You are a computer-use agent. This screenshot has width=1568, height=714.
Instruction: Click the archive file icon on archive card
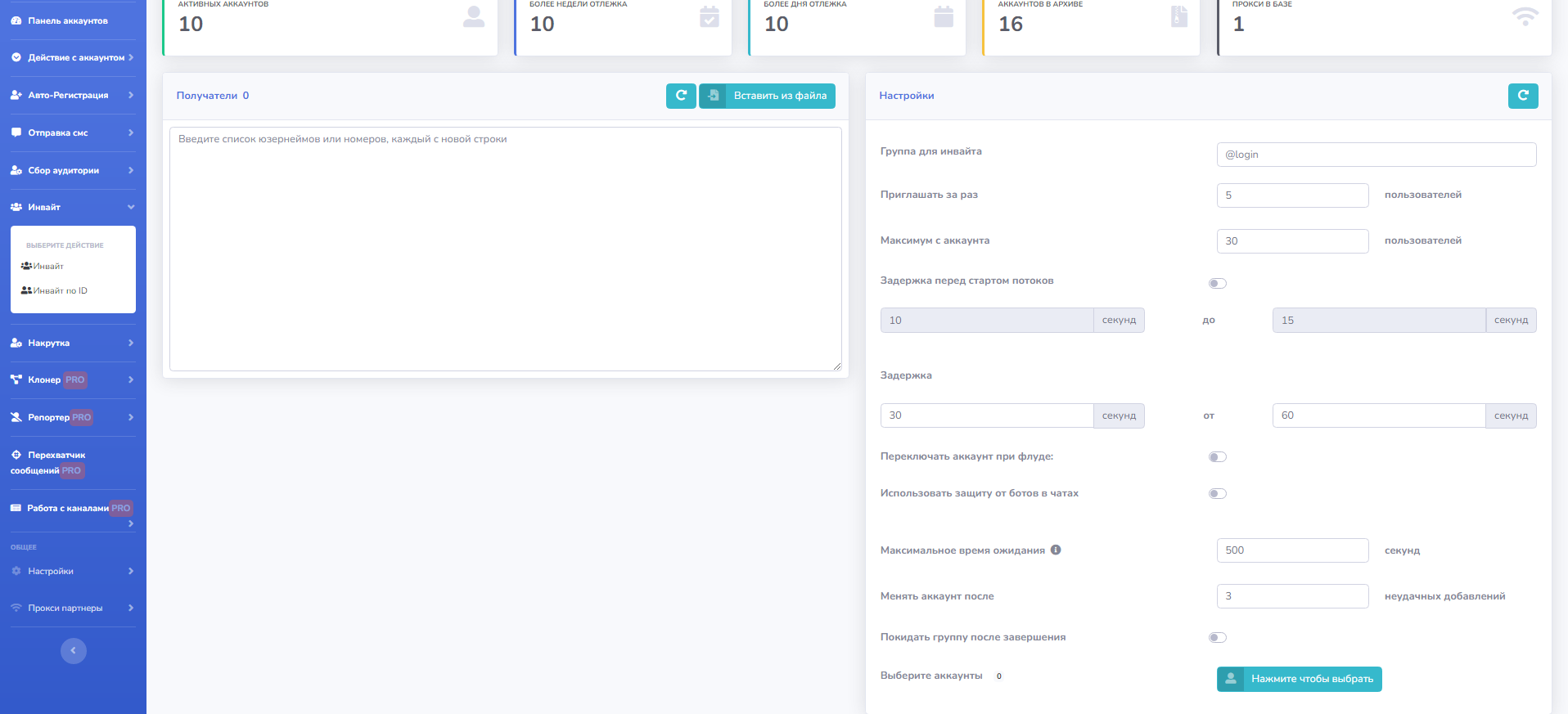coord(1179,16)
